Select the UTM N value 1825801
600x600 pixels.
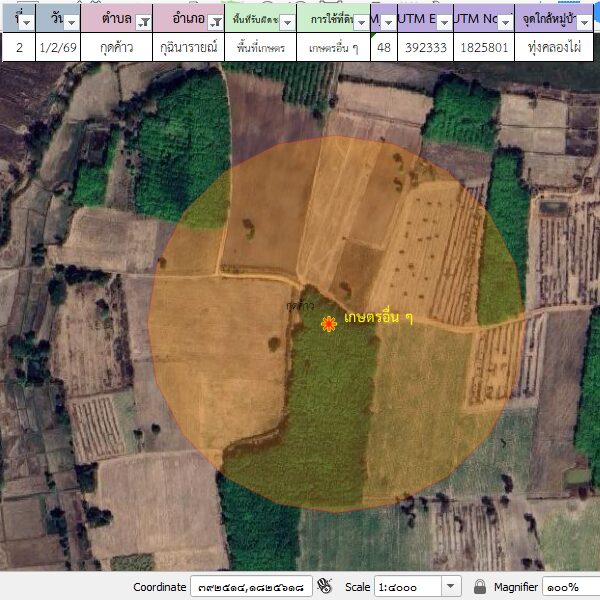(x=482, y=47)
